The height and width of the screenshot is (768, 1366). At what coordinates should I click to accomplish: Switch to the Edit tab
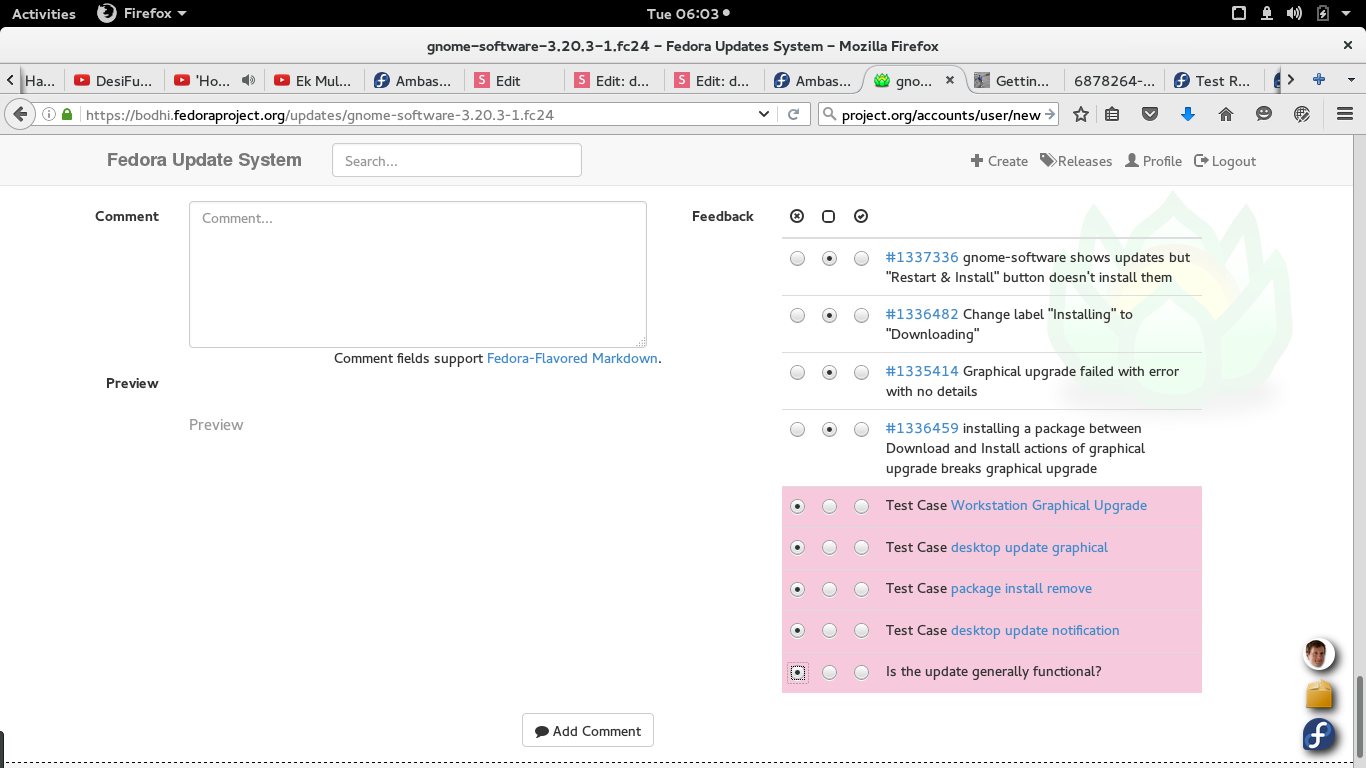[514, 80]
